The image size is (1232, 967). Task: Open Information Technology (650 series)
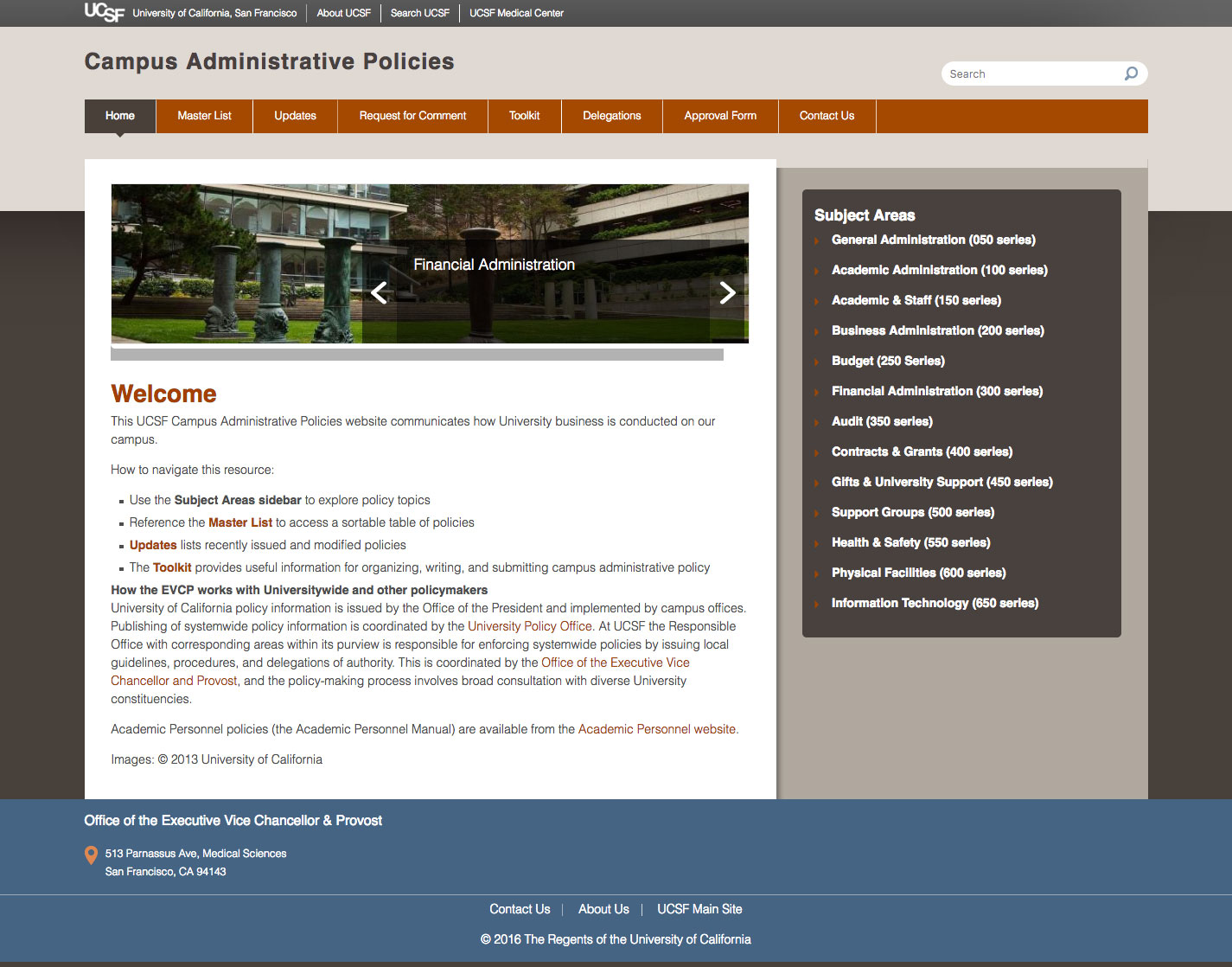pos(935,603)
